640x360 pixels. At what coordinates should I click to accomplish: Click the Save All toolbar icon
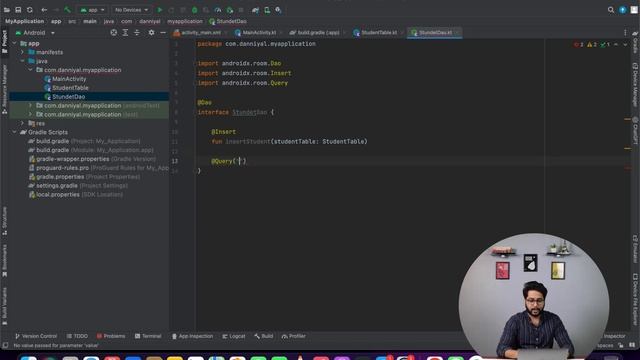point(18,10)
